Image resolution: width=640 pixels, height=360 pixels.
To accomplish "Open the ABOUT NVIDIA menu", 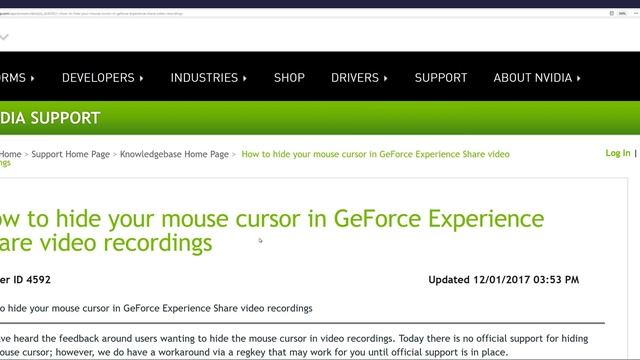I will pyautogui.click(x=537, y=78).
